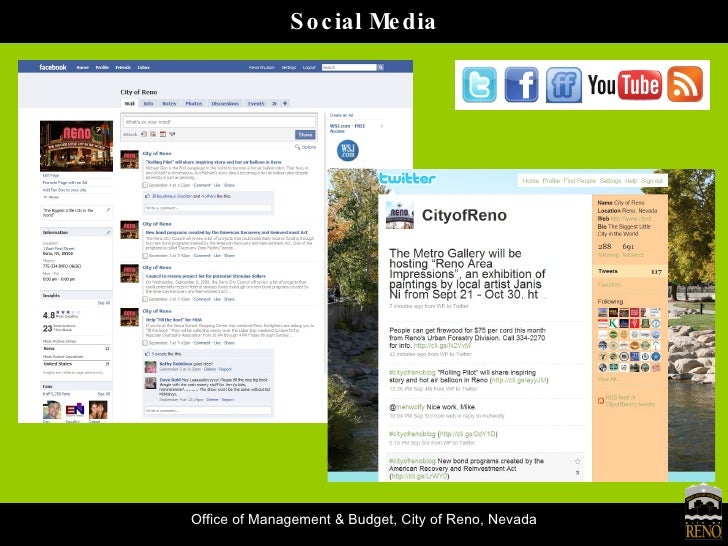Screen dimensions: 728x546
Task: Click the Tweets count row in Twitter sidebar
Action: coord(630,271)
